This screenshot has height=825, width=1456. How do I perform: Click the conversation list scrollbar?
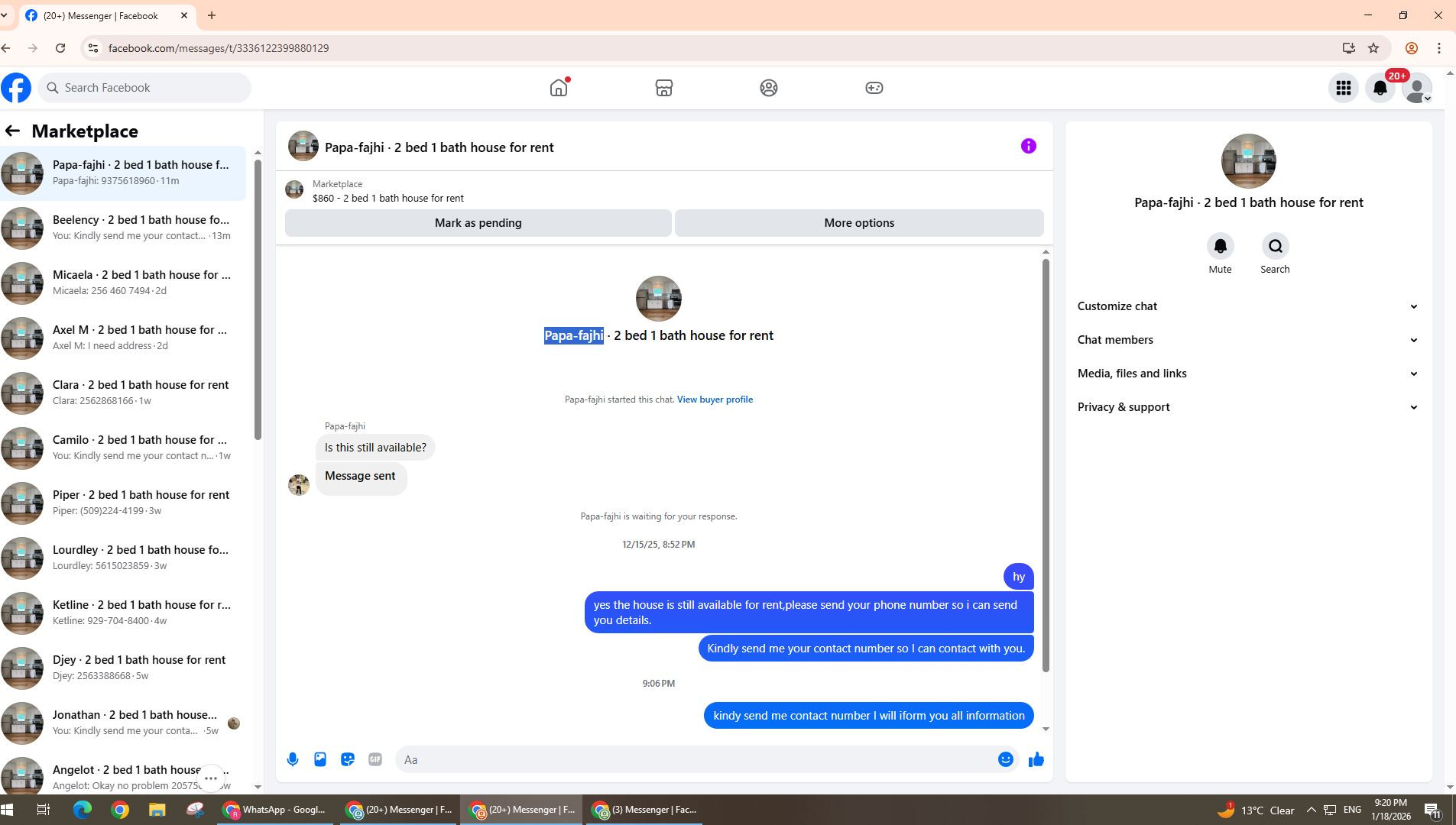tap(258, 299)
